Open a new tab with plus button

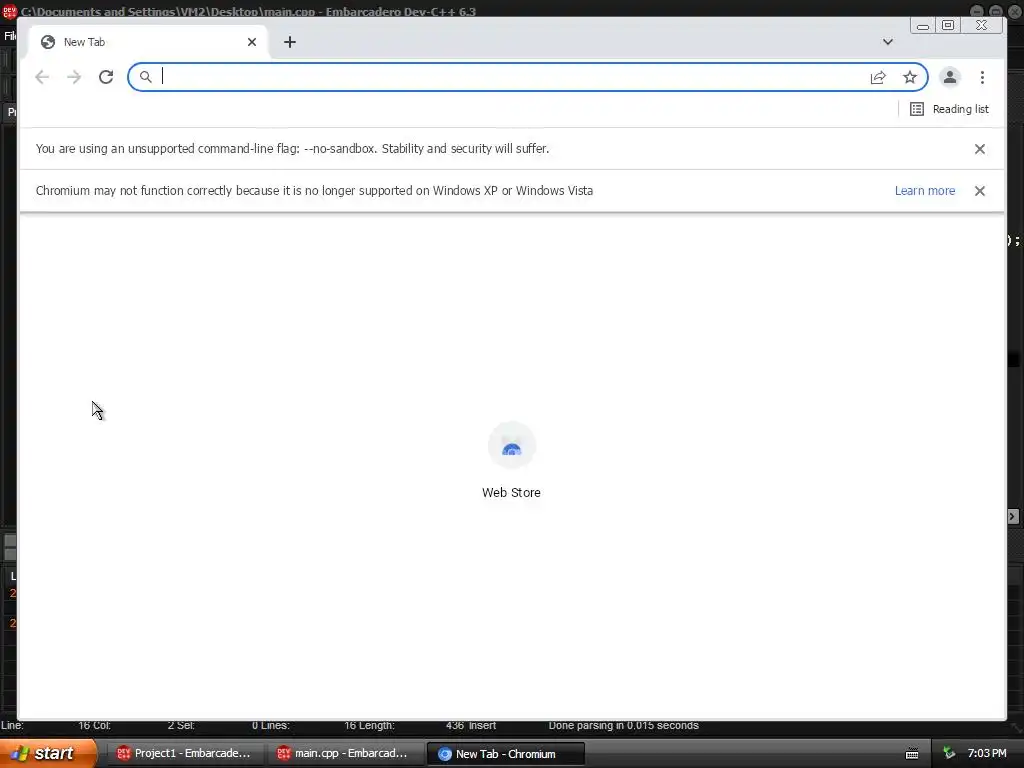coord(290,42)
